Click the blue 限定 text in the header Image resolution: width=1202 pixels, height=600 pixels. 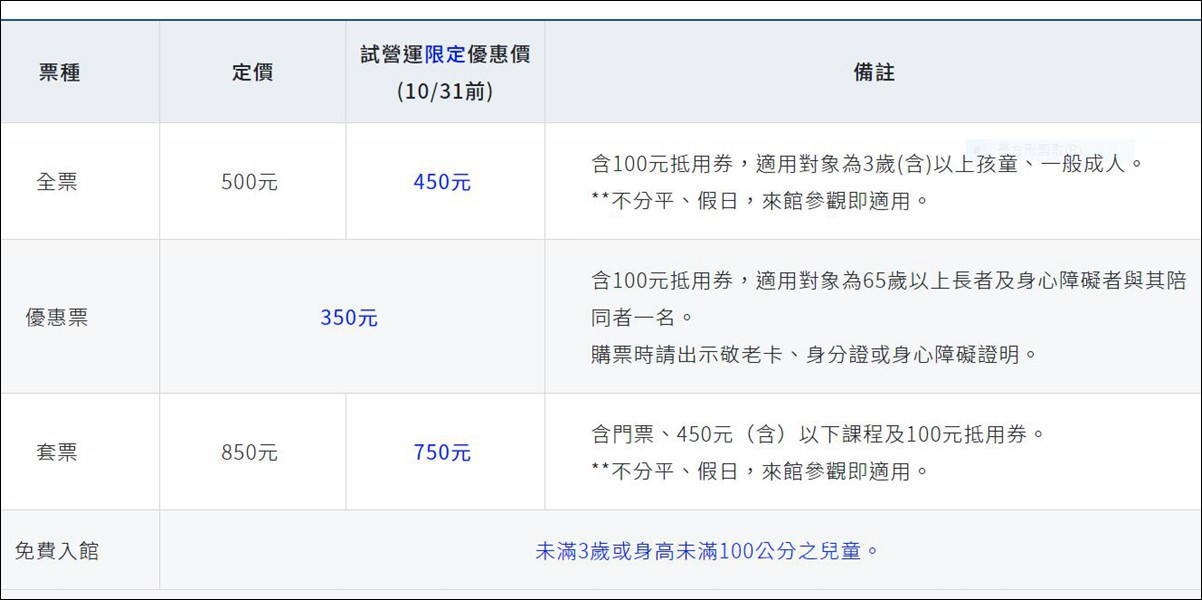click(445, 54)
